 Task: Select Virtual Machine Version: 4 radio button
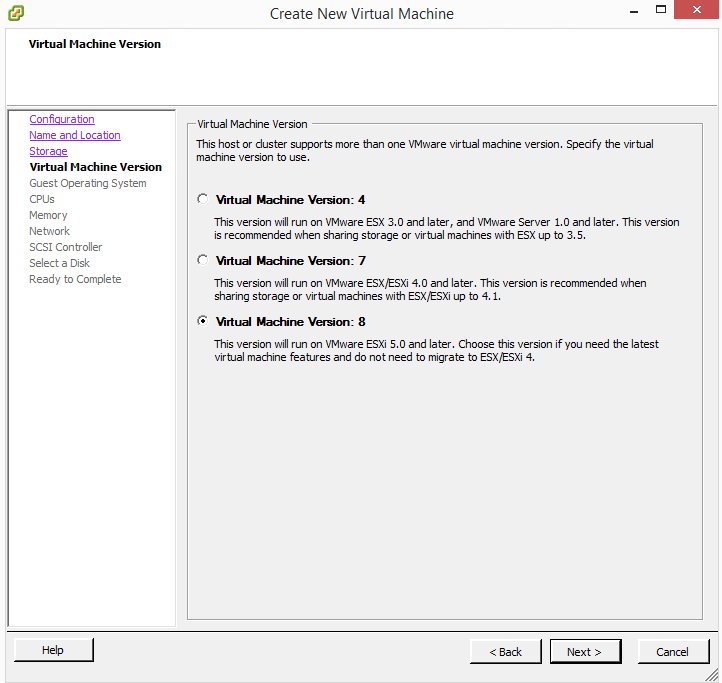(202, 199)
